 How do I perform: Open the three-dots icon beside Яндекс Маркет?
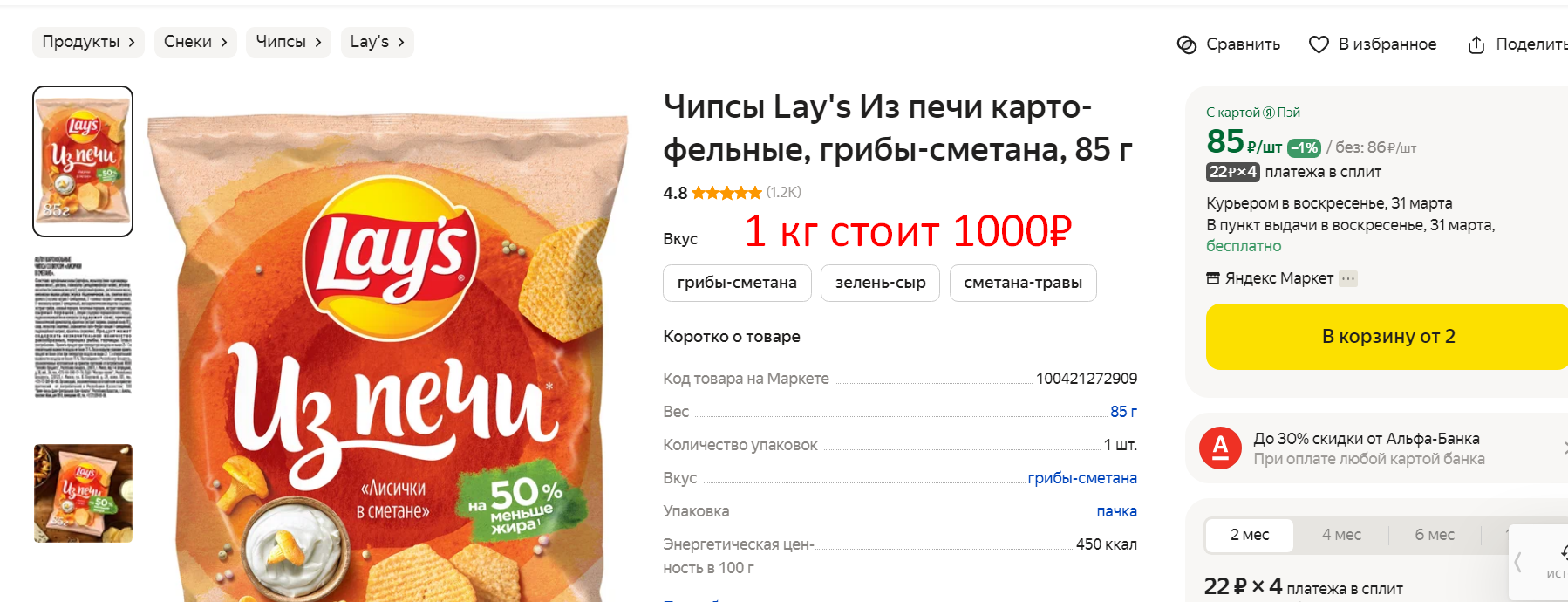[1348, 278]
